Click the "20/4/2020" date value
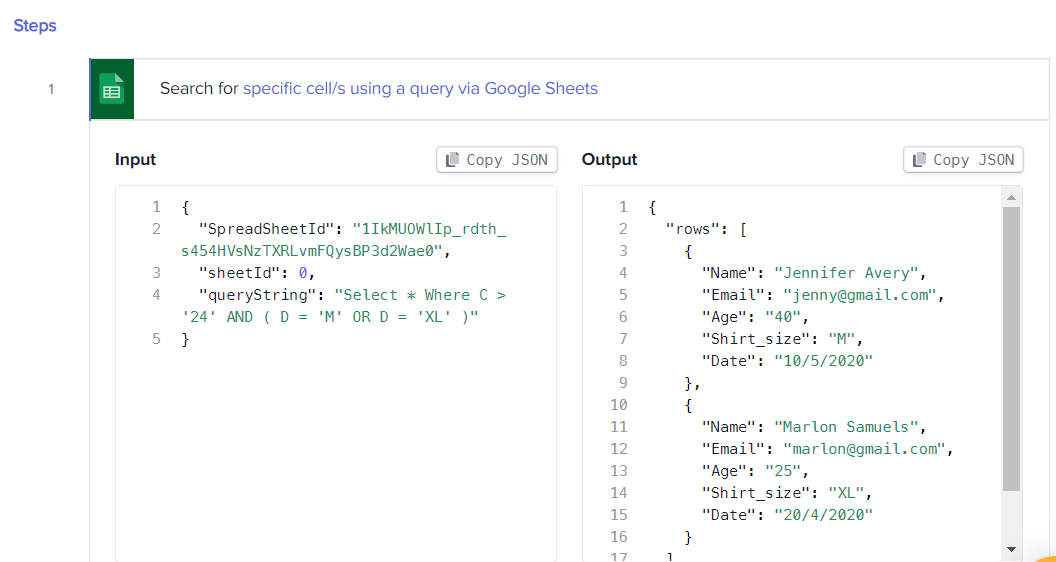Image resolution: width=1056 pixels, height=562 pixels. (824, 515)
